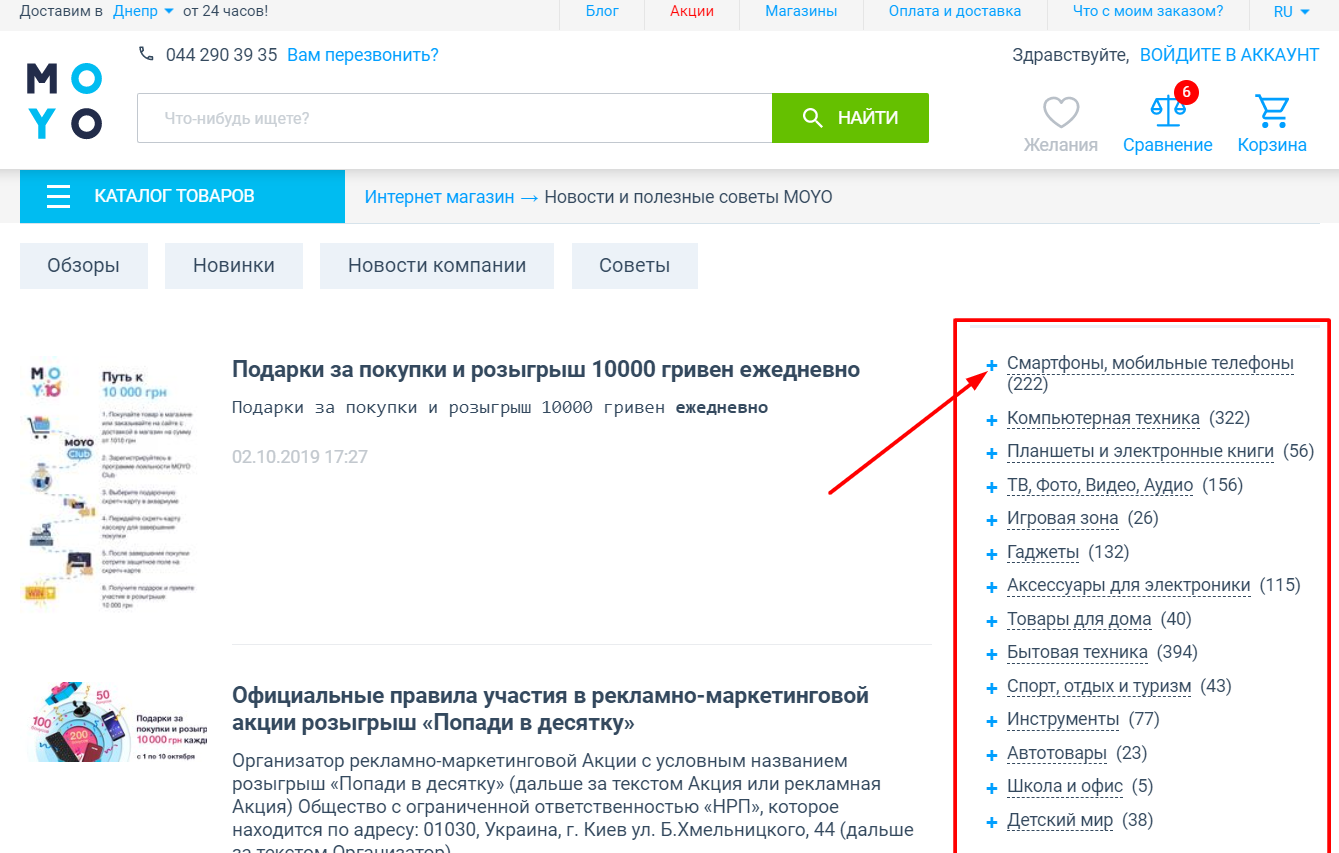Open the city dropdown Днепр

coord(143,11)
